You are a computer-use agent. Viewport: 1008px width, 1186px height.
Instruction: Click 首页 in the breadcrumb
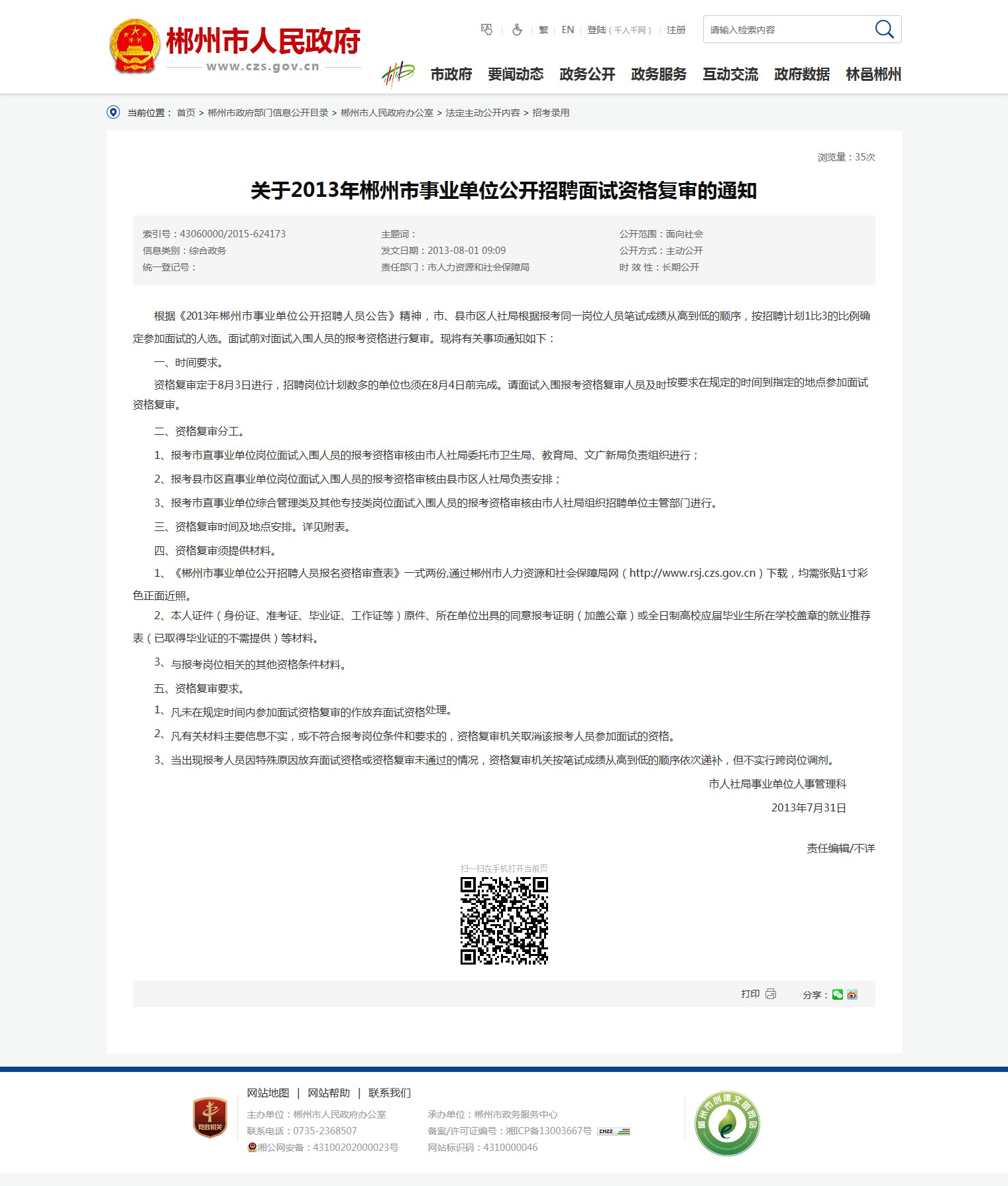pos(186,113)
